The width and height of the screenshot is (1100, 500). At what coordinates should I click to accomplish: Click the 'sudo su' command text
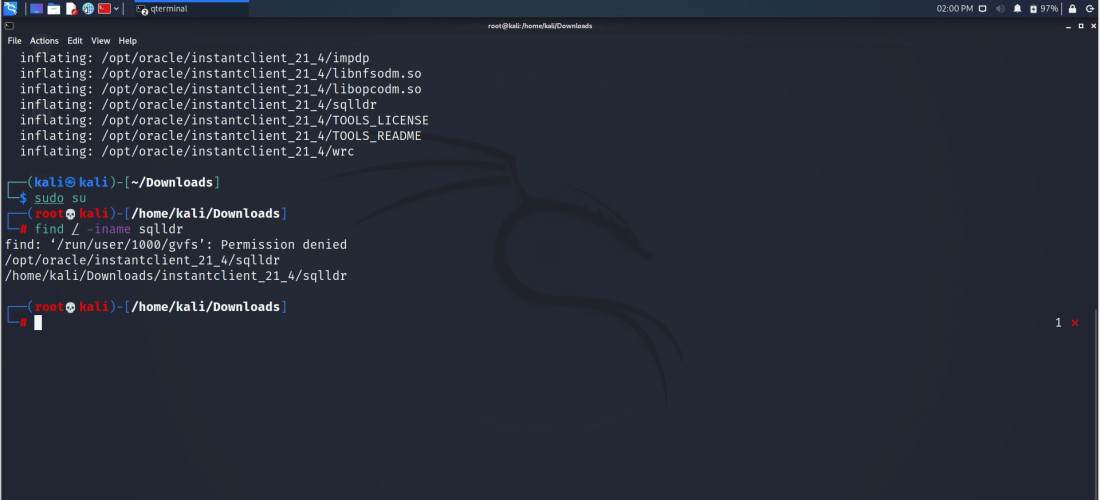click(60, 198)
